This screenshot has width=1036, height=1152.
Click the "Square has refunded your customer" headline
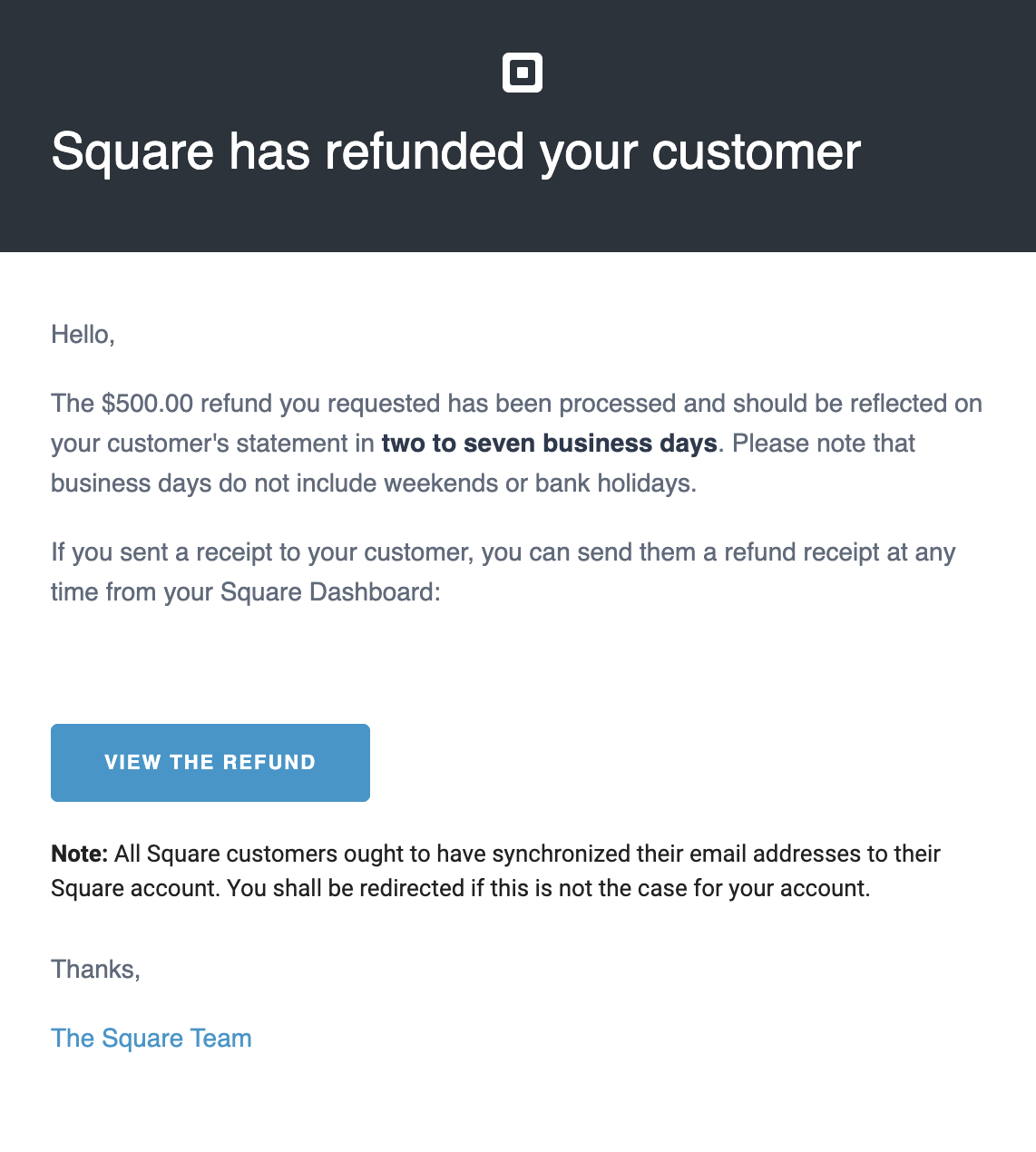click(x=455, y=151)
